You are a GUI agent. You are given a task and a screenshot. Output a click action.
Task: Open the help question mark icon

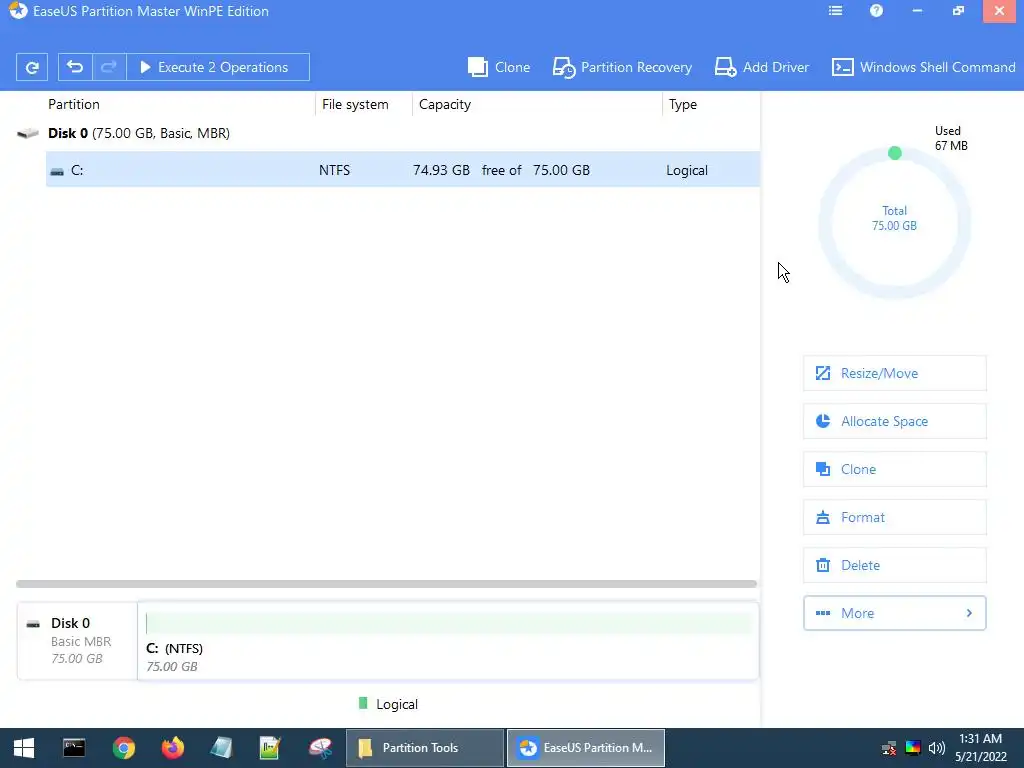[876, 11]
